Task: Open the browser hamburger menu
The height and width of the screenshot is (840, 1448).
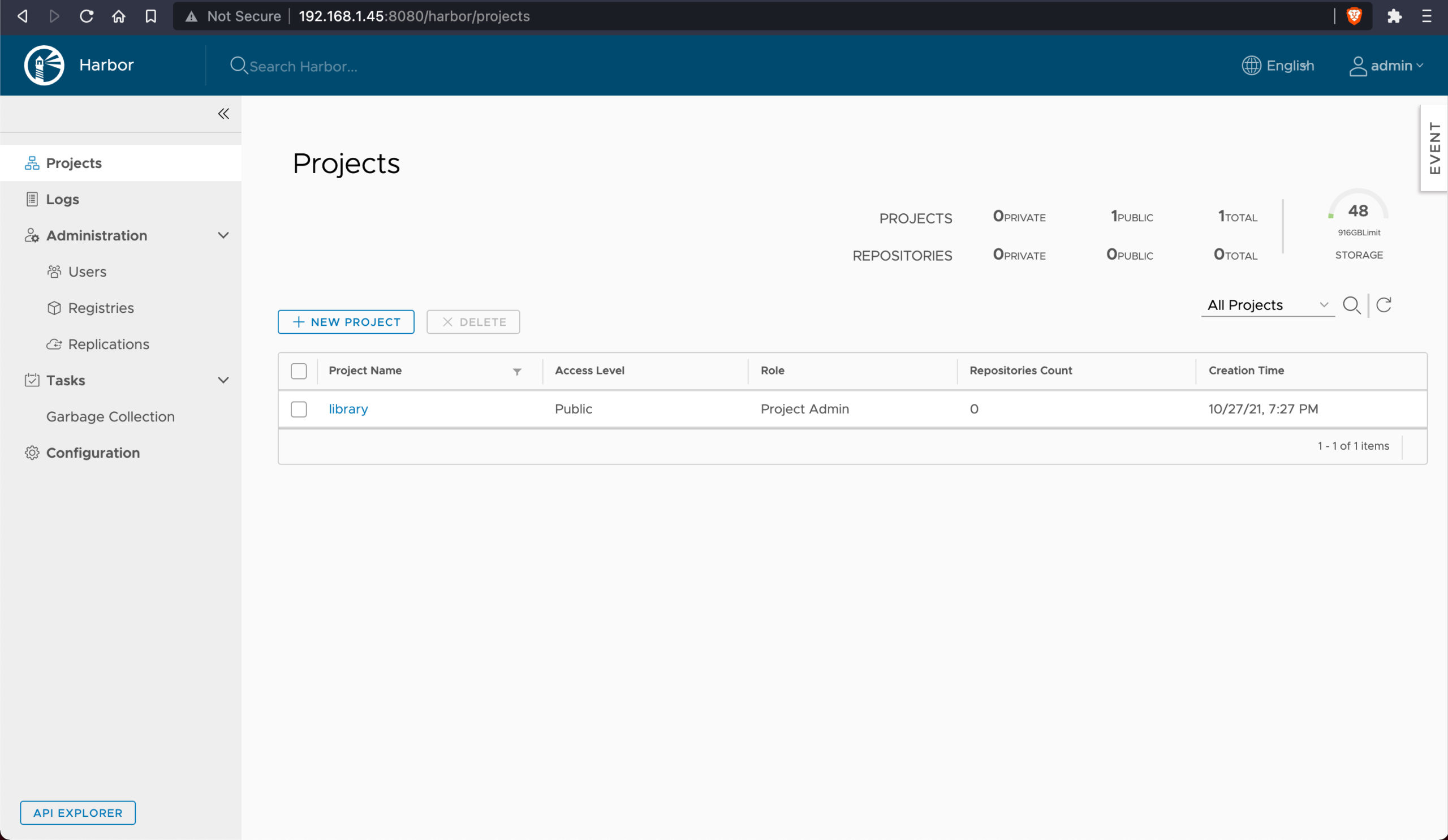Action: coord(1427,16)
